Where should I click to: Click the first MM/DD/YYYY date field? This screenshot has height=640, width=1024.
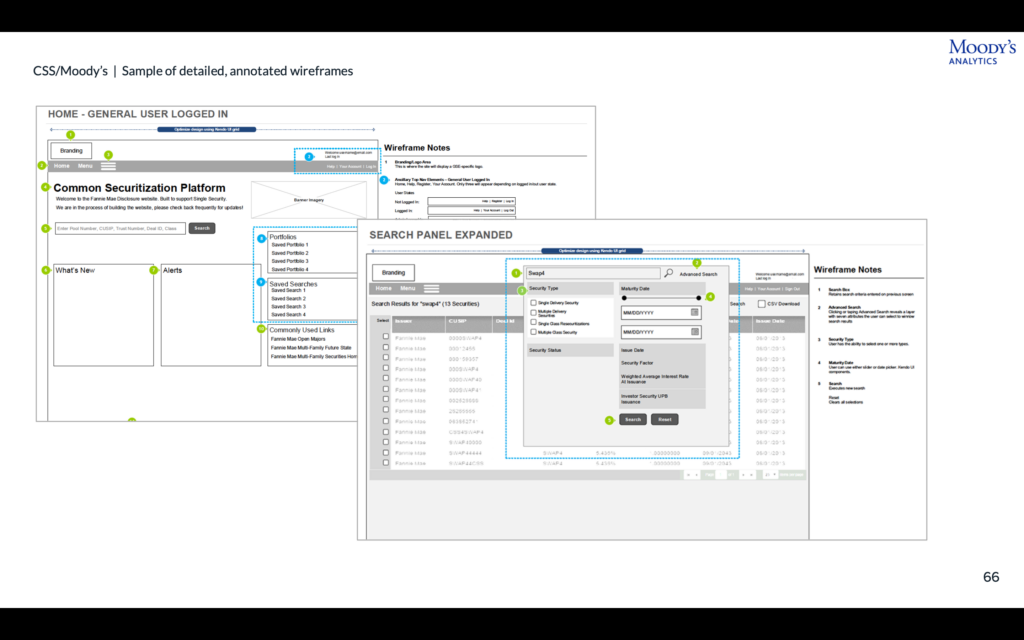coord(661,313)
